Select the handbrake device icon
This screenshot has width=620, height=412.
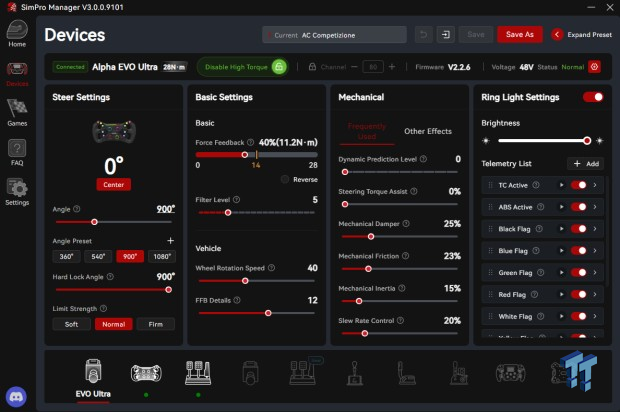pos(407,373)
